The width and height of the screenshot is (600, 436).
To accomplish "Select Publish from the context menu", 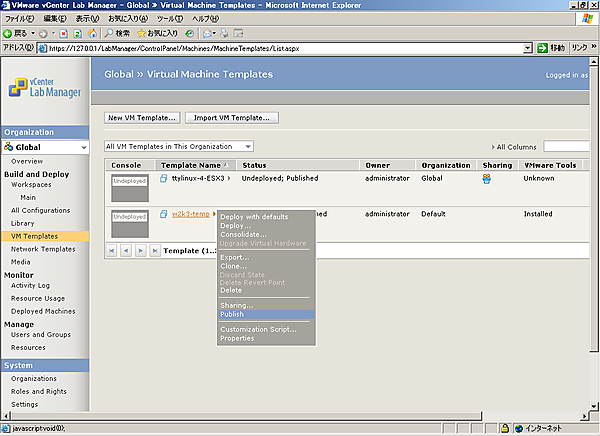I will pos(231,314).
